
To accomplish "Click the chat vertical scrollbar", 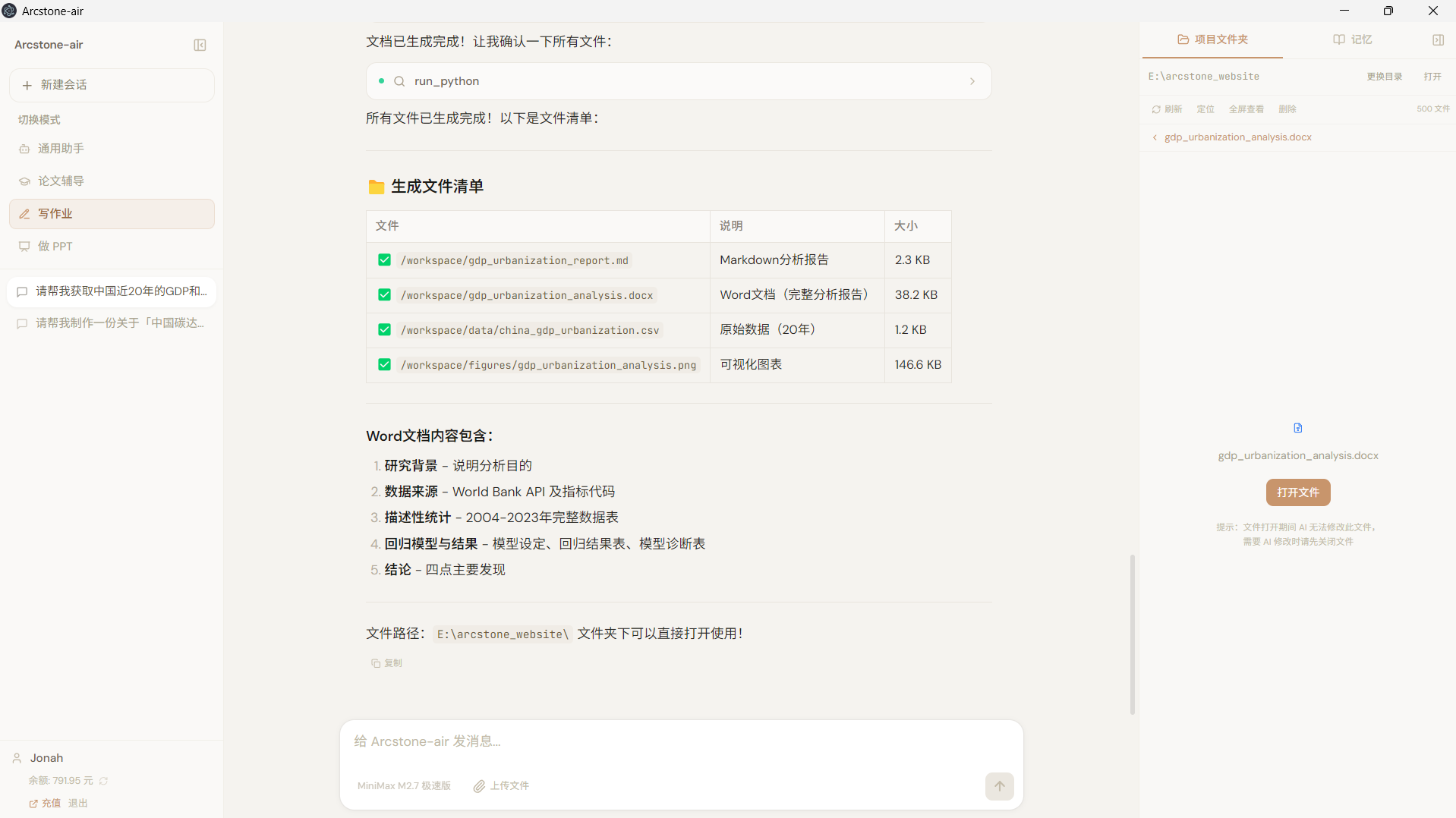I will pyautogui.click(x=1132, y=634).
